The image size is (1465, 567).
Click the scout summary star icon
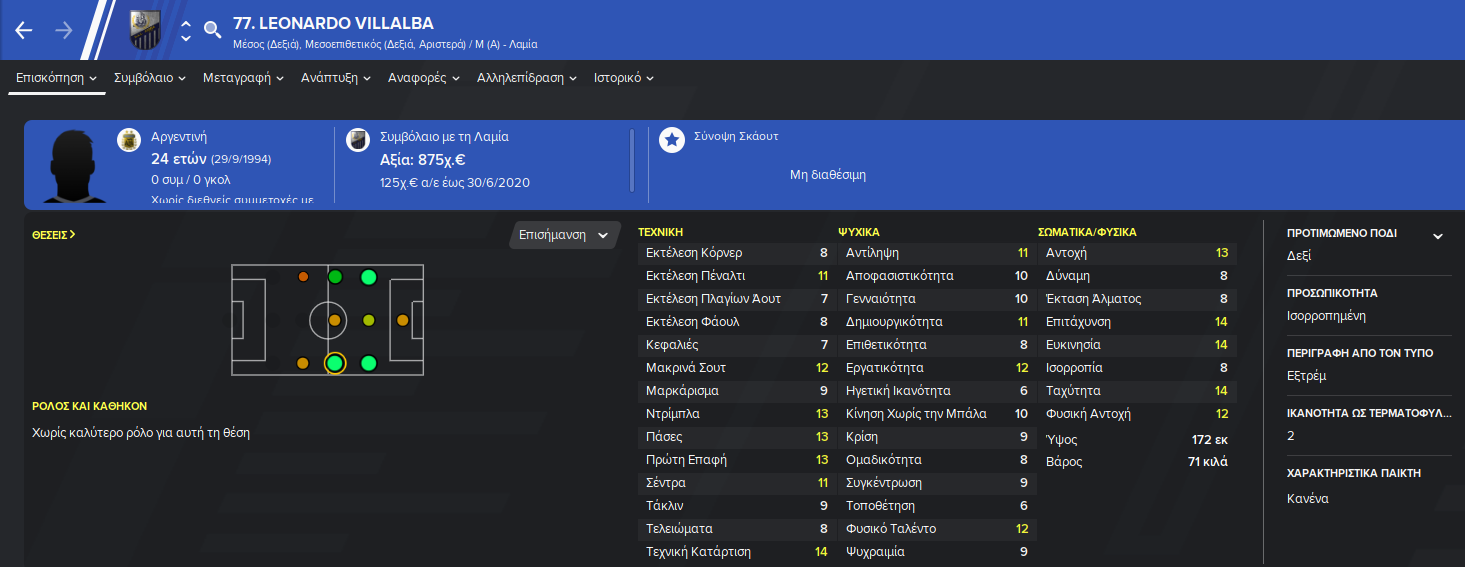click(x=671, y=140)
